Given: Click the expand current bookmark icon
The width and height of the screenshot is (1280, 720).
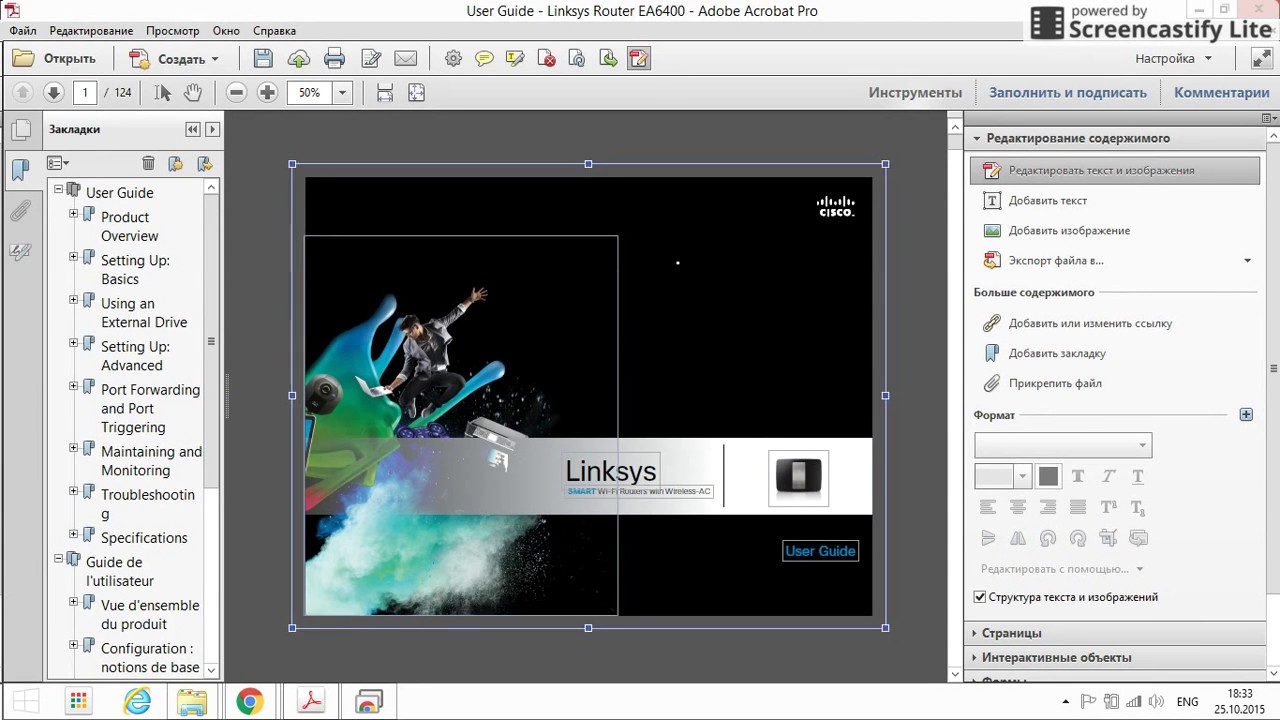Looking at the screenshot, I should click(204, 163).
